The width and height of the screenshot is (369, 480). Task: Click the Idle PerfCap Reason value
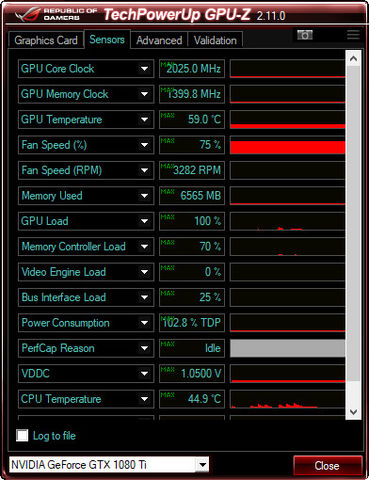click(x=192, y=348)
